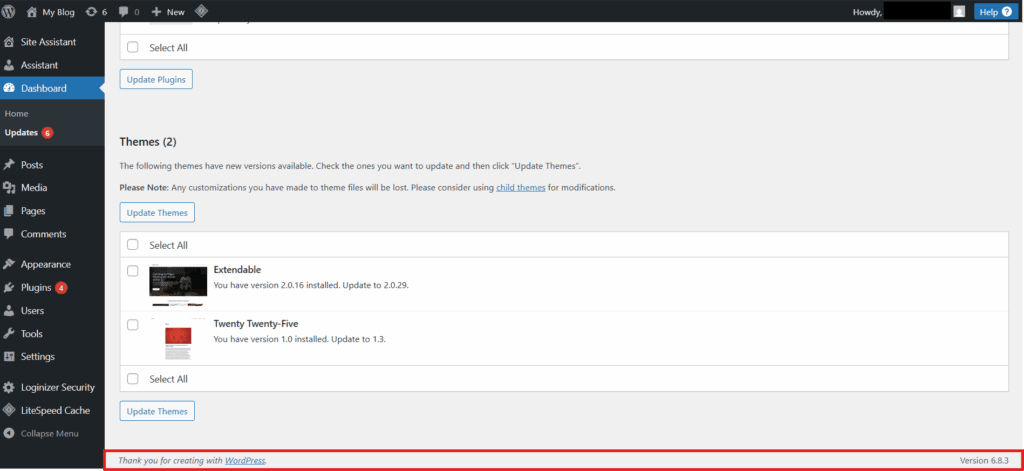
Task: Open the Pages menu item
Action: [x=33, y=211]
